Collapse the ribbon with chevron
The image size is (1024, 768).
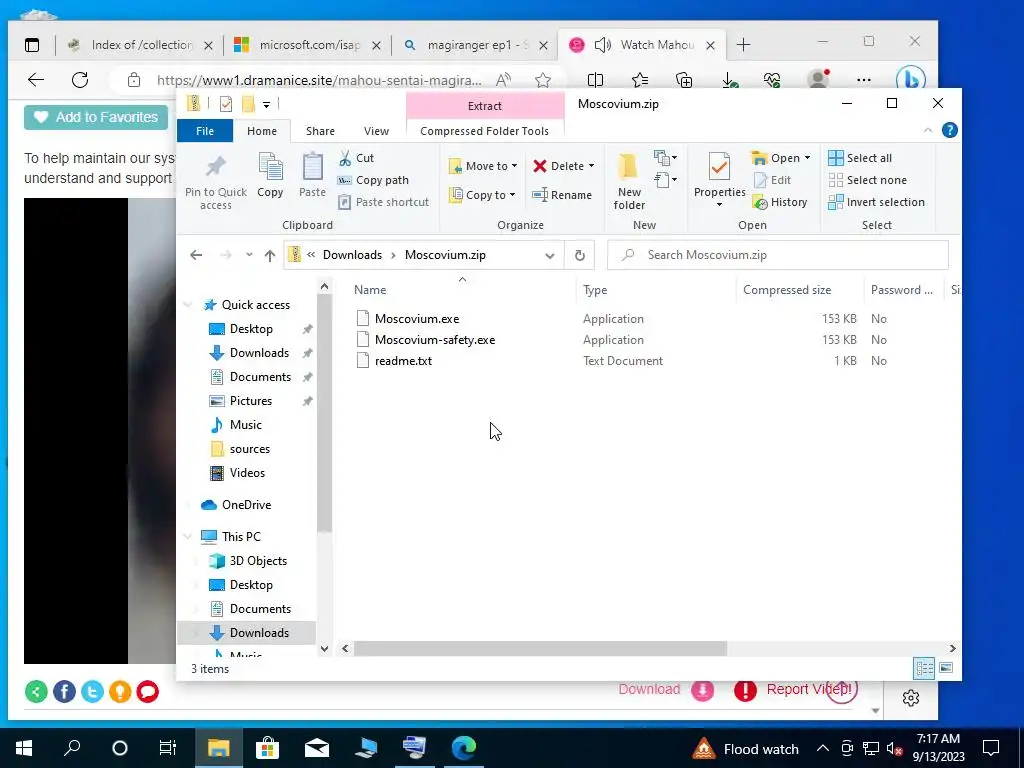928,131
